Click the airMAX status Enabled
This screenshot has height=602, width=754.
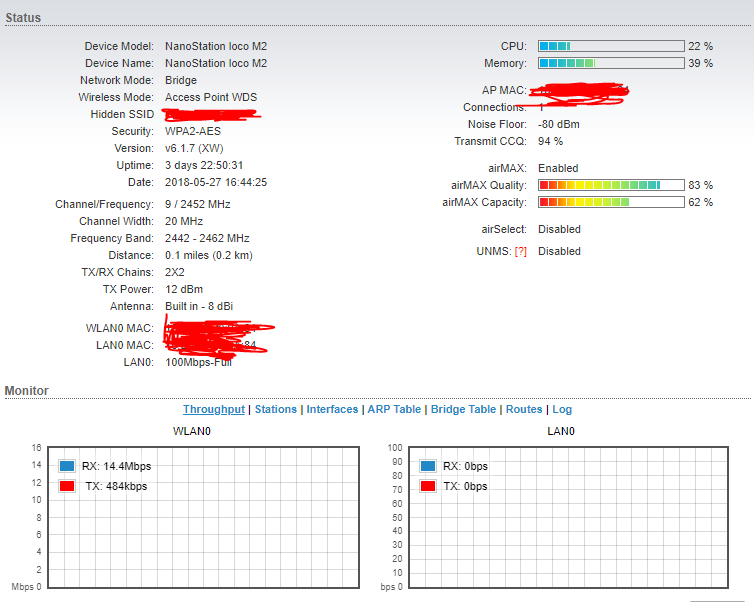coord(558,168)
